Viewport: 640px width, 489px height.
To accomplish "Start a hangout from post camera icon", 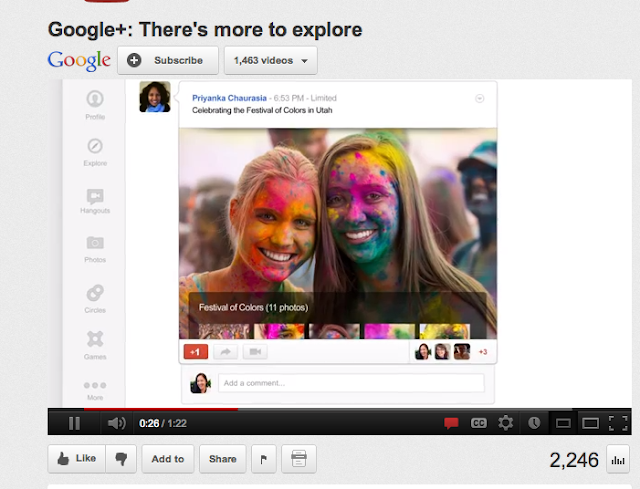I will coord(255,352).
